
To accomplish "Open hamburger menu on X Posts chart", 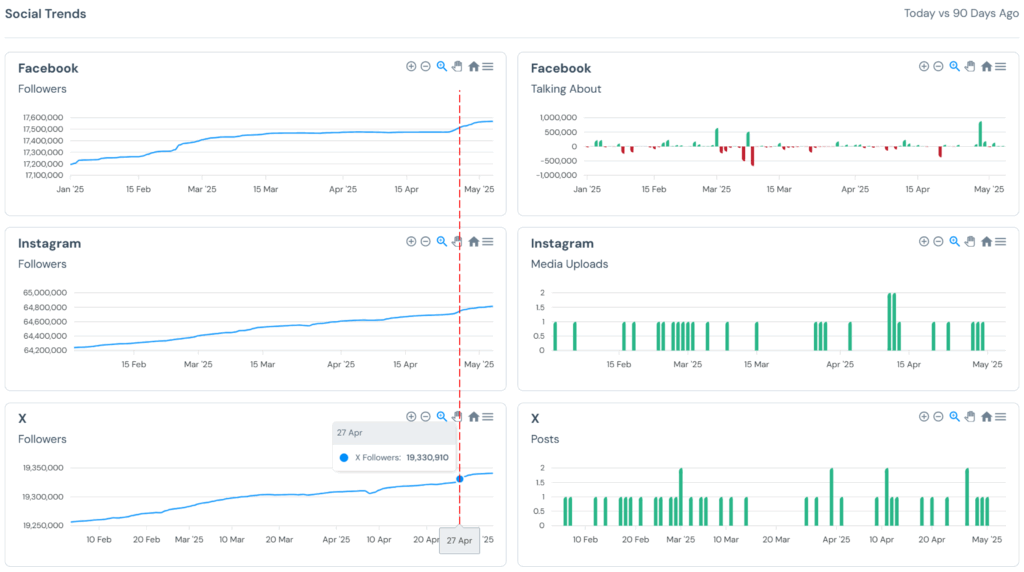I will [1000, 417].
